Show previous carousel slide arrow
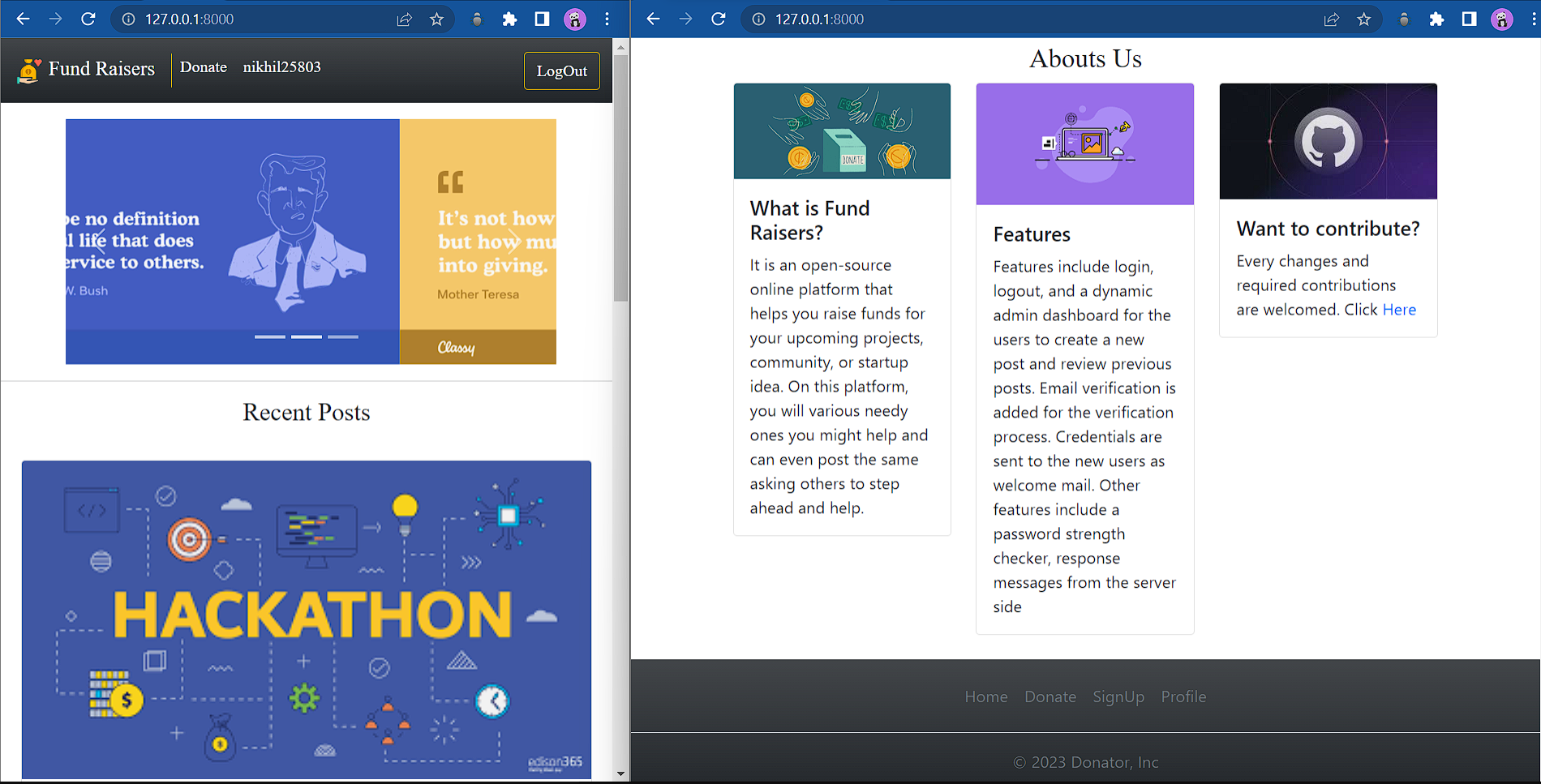The image size is (1541, 784). (101, 241)
